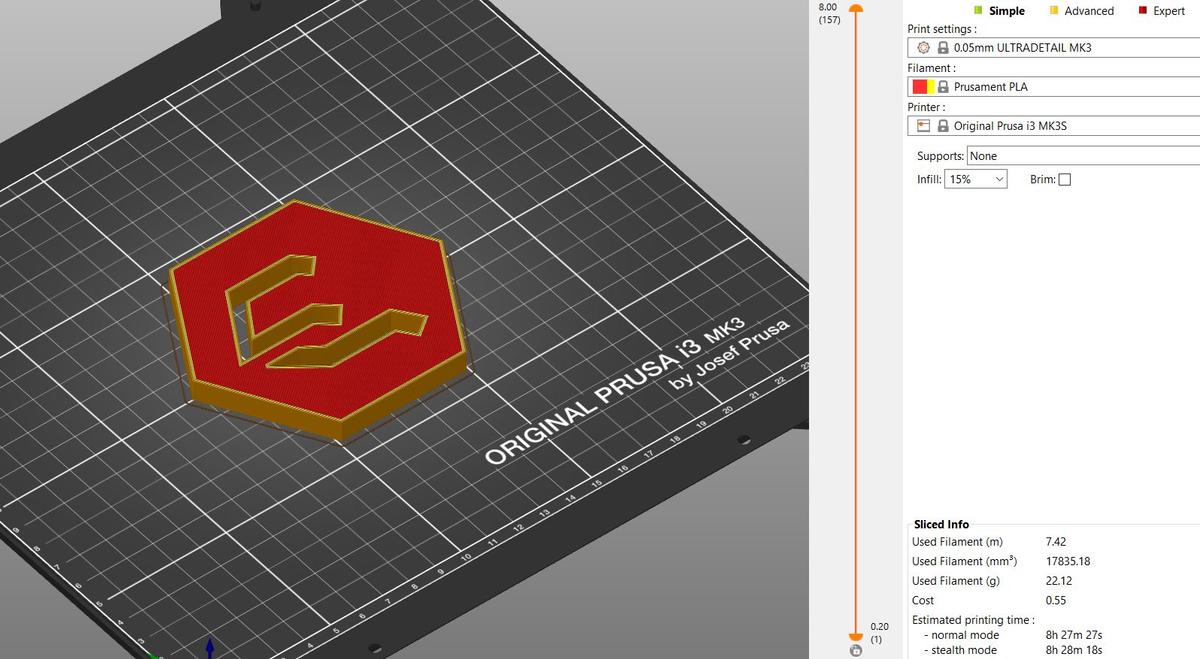Open the Prusament PLA filament dropdown
The height and width of the screenshot is (659, 1200).
click(x=1054, y=87)
